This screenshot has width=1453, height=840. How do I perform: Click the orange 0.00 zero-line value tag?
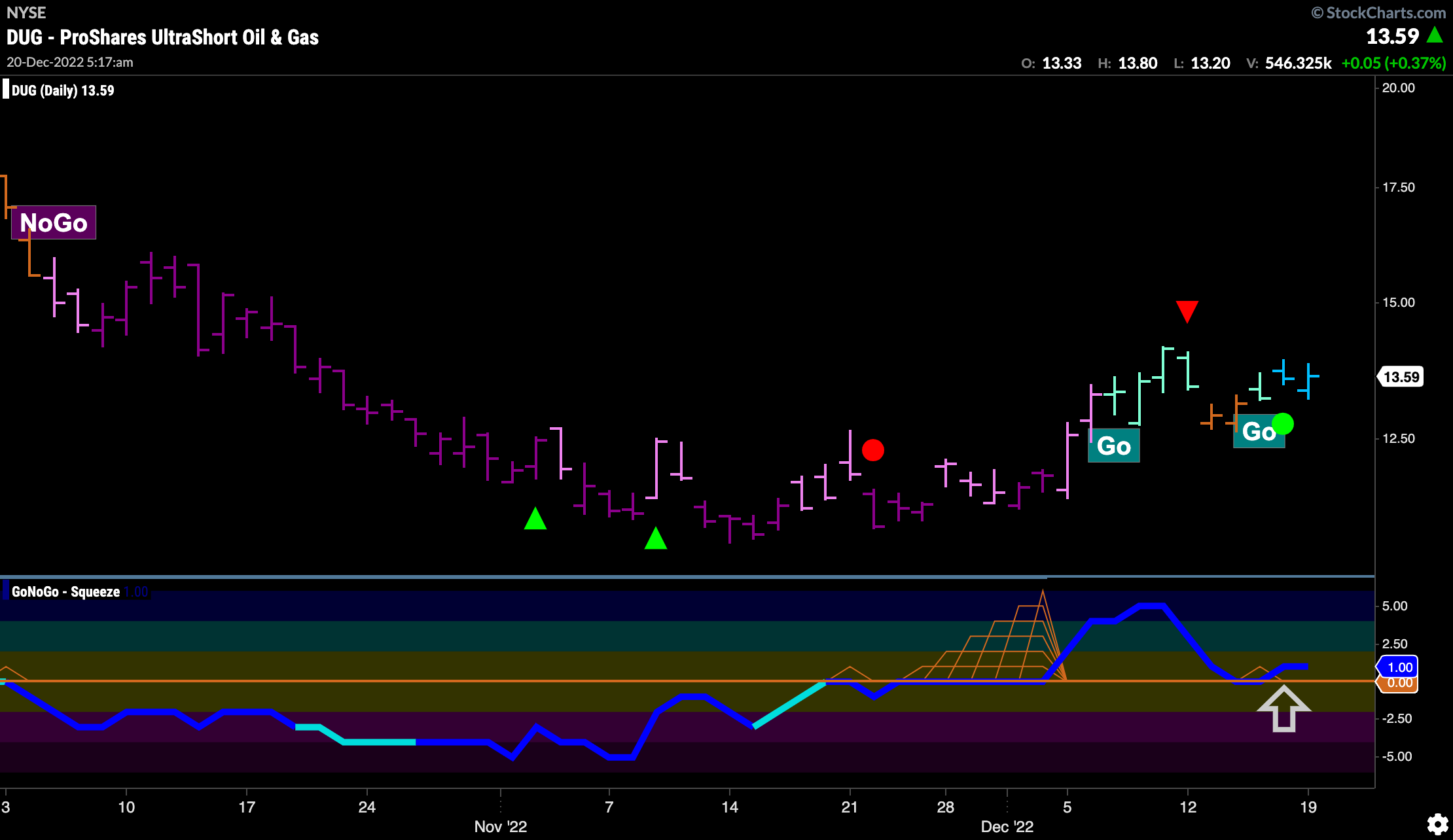pos(1399,684)
